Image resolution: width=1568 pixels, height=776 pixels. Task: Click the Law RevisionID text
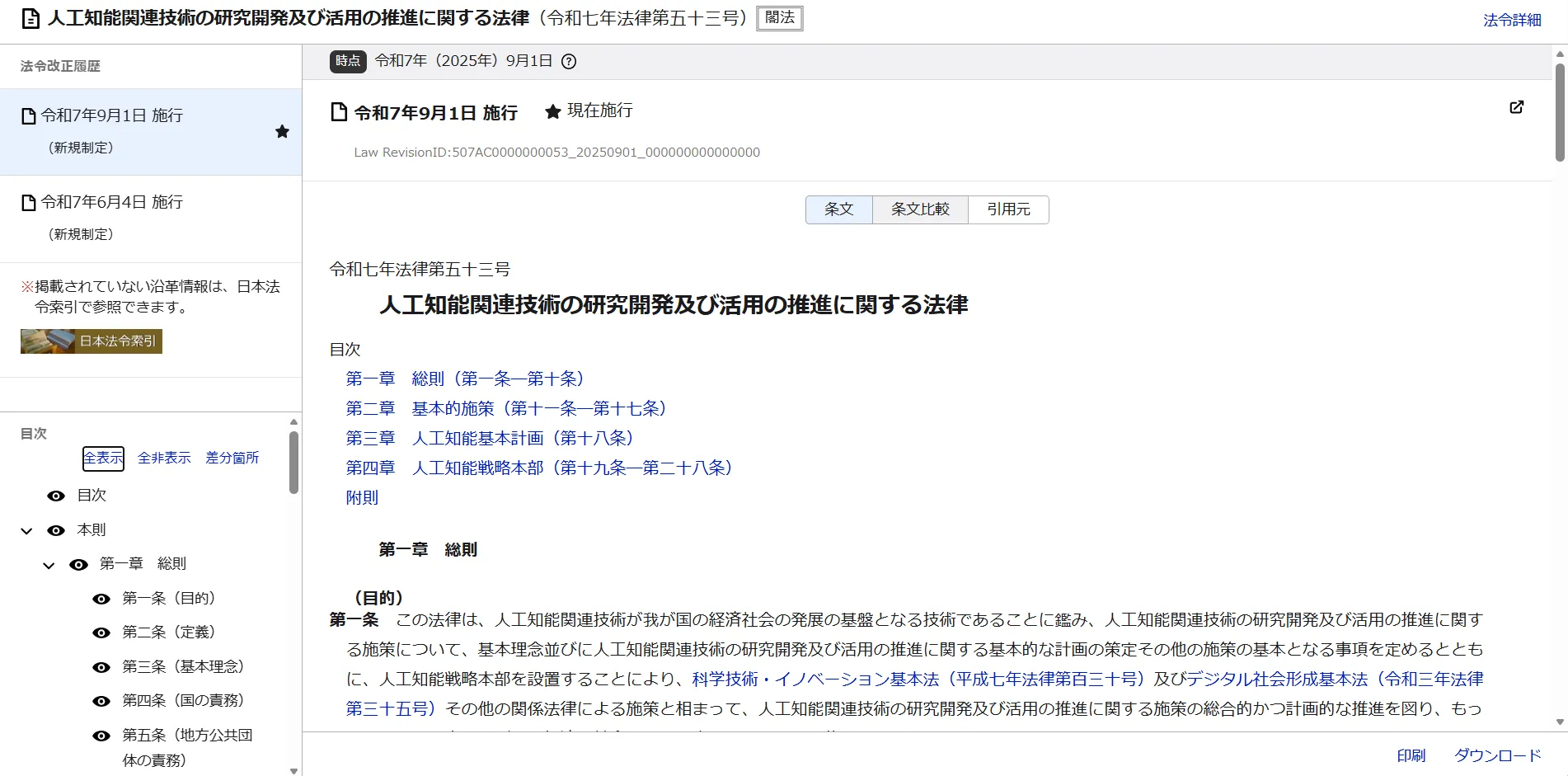[556, 153]
